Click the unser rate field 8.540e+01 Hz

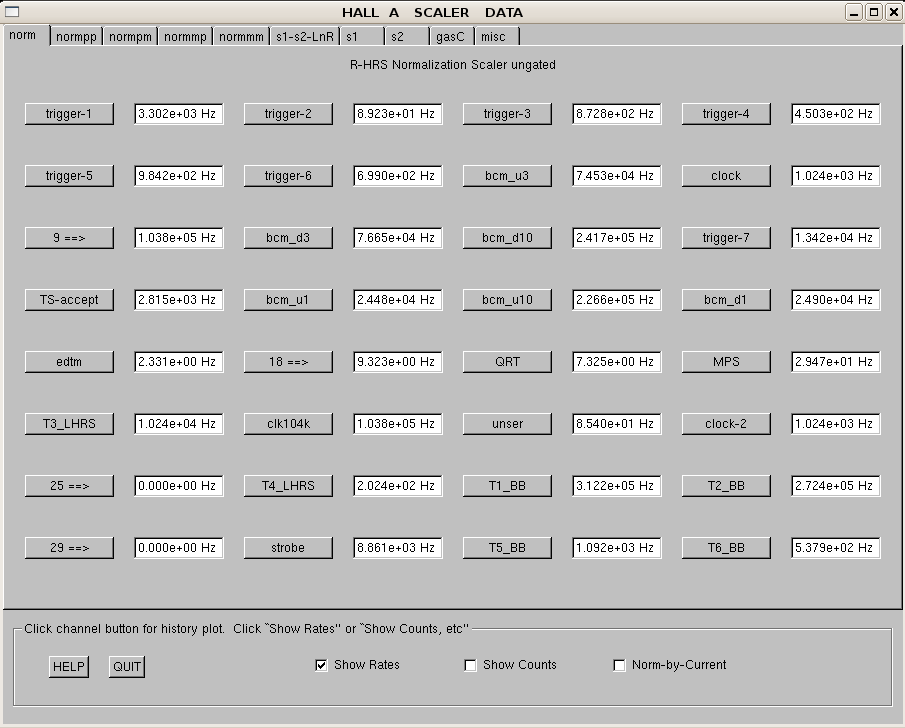coord(617,424)
